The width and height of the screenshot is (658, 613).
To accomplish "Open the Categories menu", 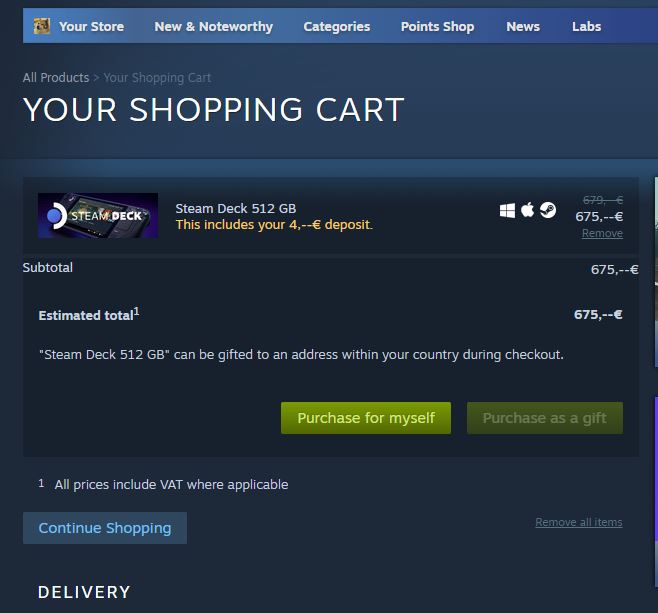I will click(x=337, y=26).
